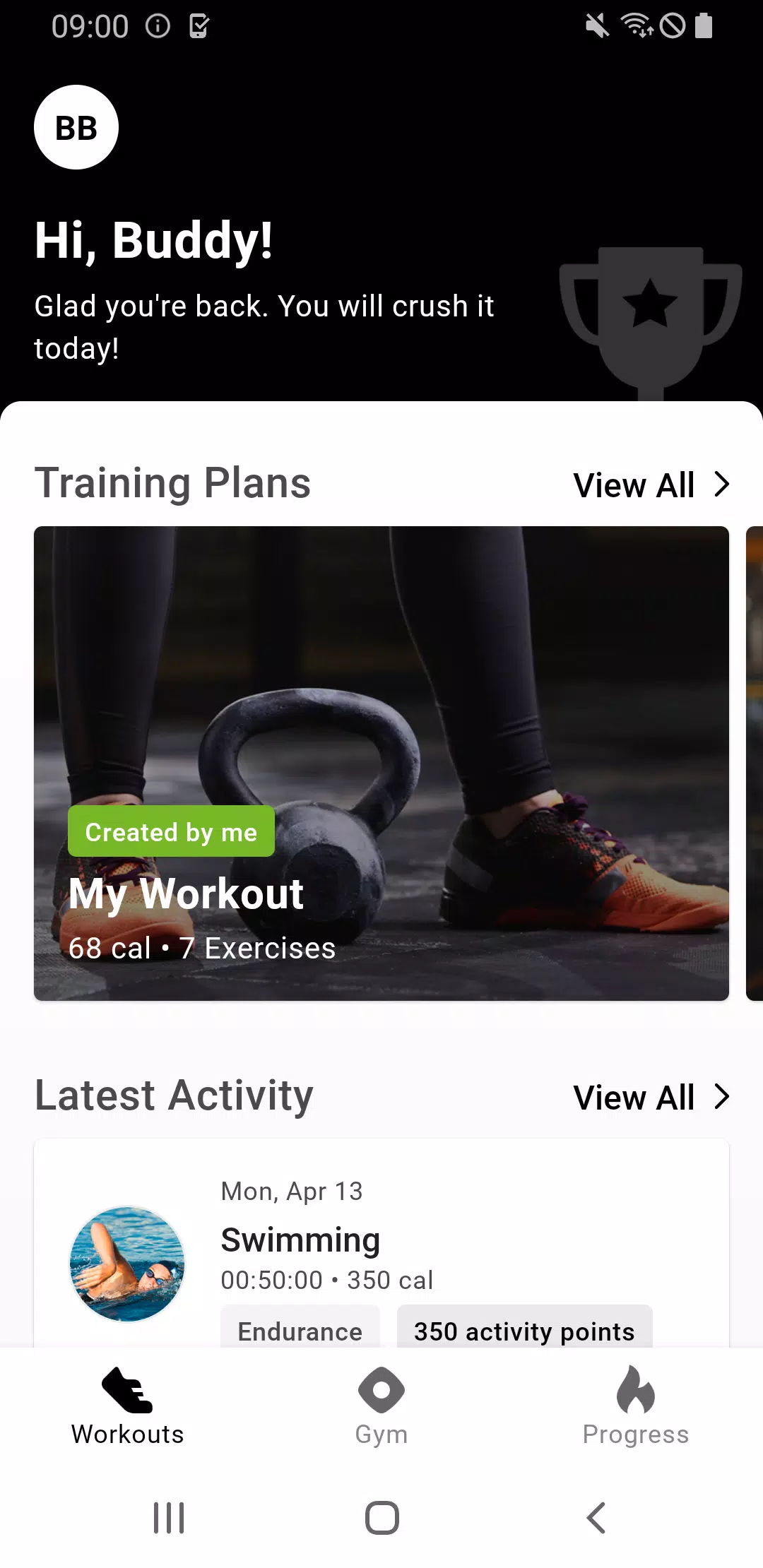The width and height of the screenshot is (763, 1568).
Task: Tap the swimmer activity thumbnail
Action: (x=127, y=1264)
